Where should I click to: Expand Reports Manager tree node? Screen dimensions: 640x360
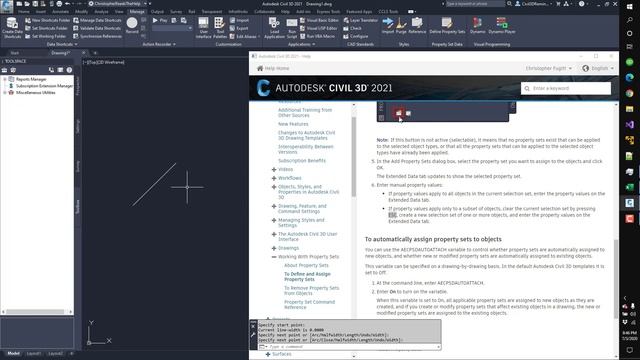tap(5, 79)
